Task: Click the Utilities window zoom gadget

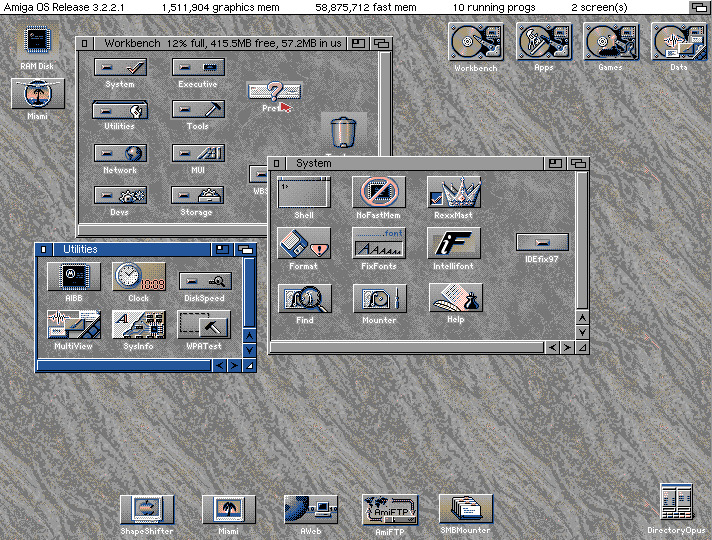Action: coord(222,249)
